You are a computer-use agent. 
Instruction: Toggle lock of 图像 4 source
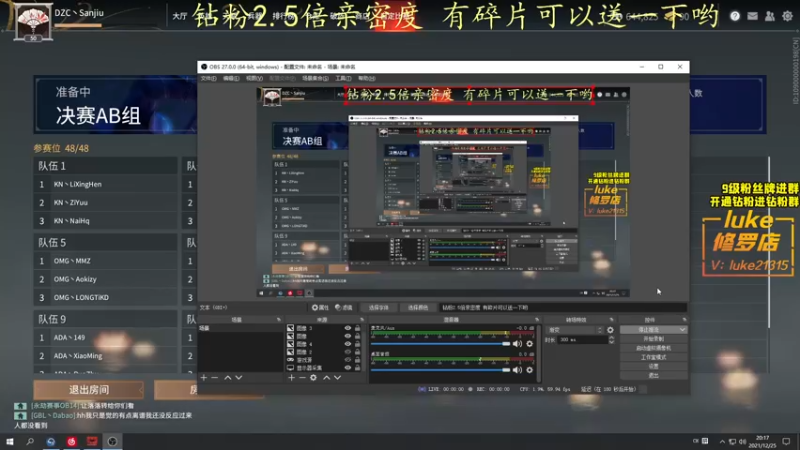(357, 344)
